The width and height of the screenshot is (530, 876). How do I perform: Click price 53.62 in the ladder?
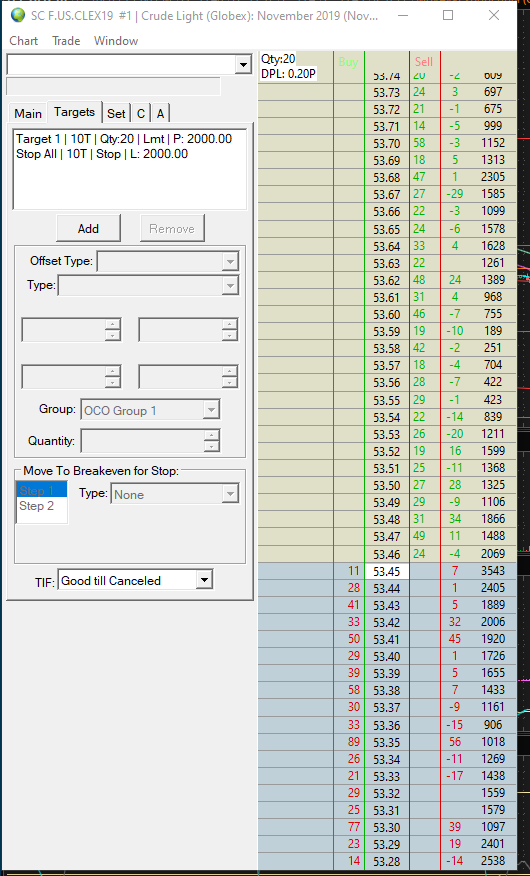(387, 280)
